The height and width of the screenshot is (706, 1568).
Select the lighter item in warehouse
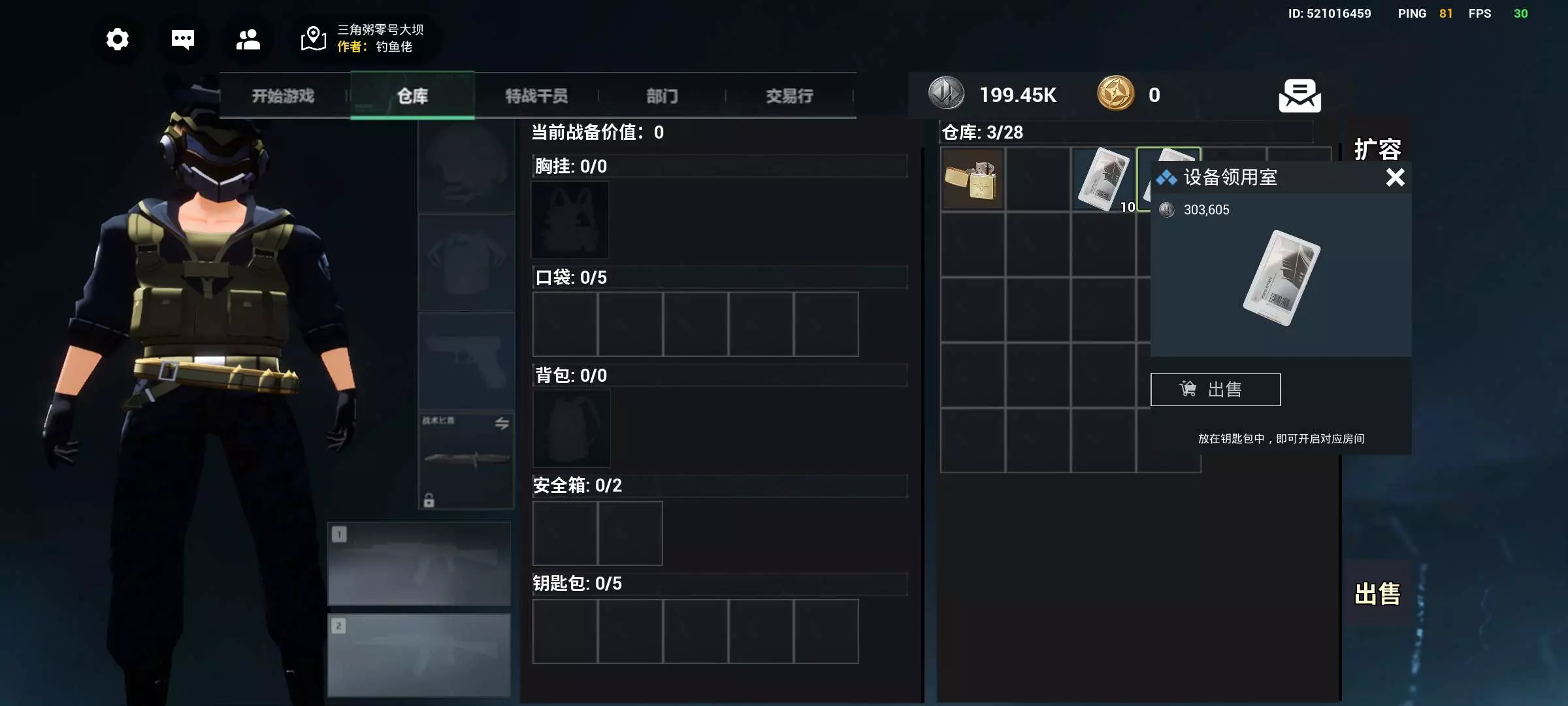coord(972,179)
